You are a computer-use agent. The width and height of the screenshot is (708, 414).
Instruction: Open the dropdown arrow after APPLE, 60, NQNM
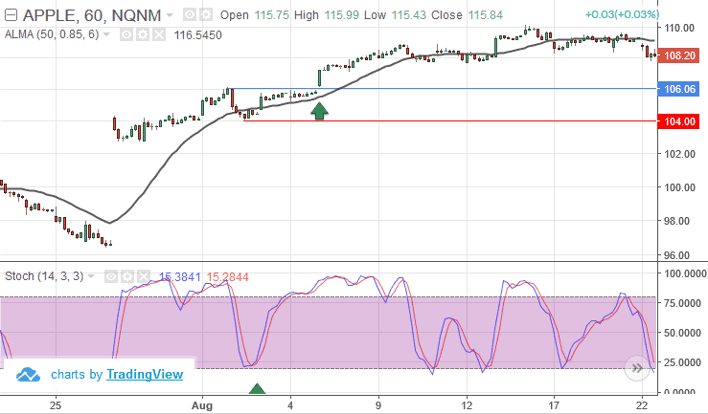(x=170, y=15)
